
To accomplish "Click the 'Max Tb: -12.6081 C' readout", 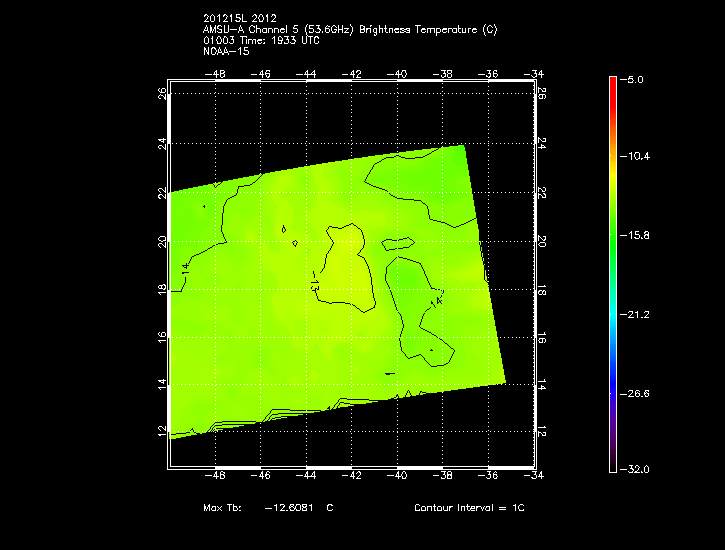I will pyautogui.click(x=268, y=508).
